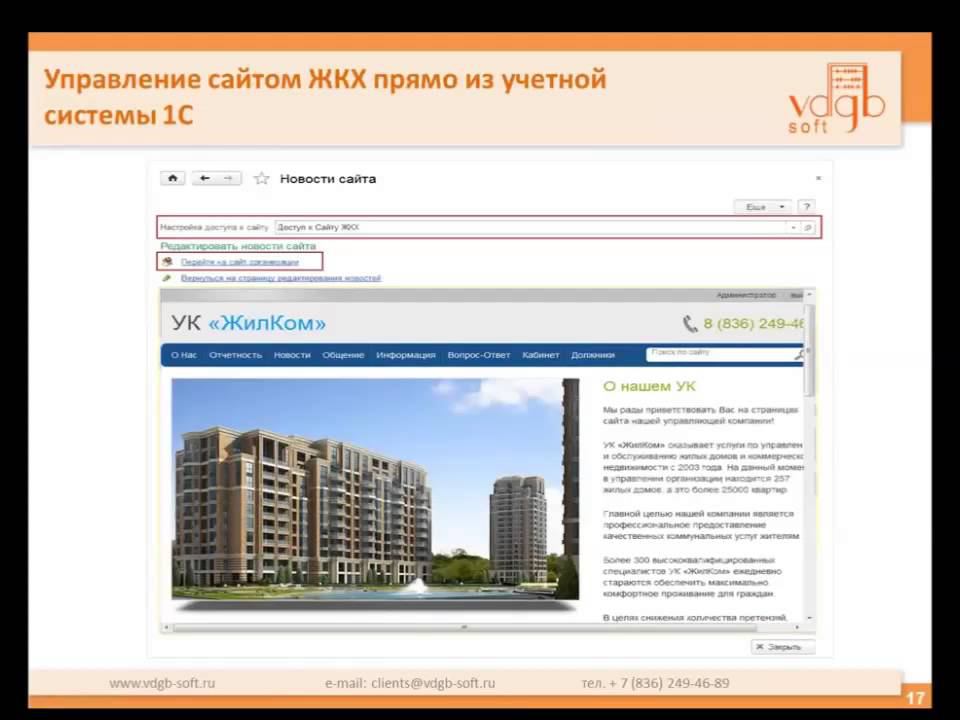Open the Новости menu item
The height and width of the screenshot is (720, 960).
coord(292,355)
